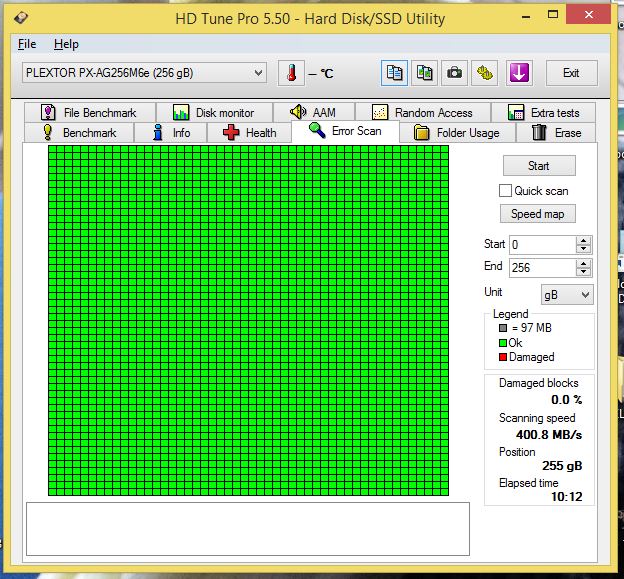Open options with the gears icon
624x579 pixels.
click(x=484, y=73)
